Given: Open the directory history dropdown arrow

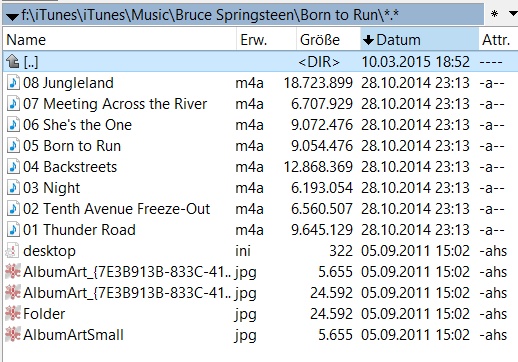Looking at the screenshot, I should pos(12,16).
